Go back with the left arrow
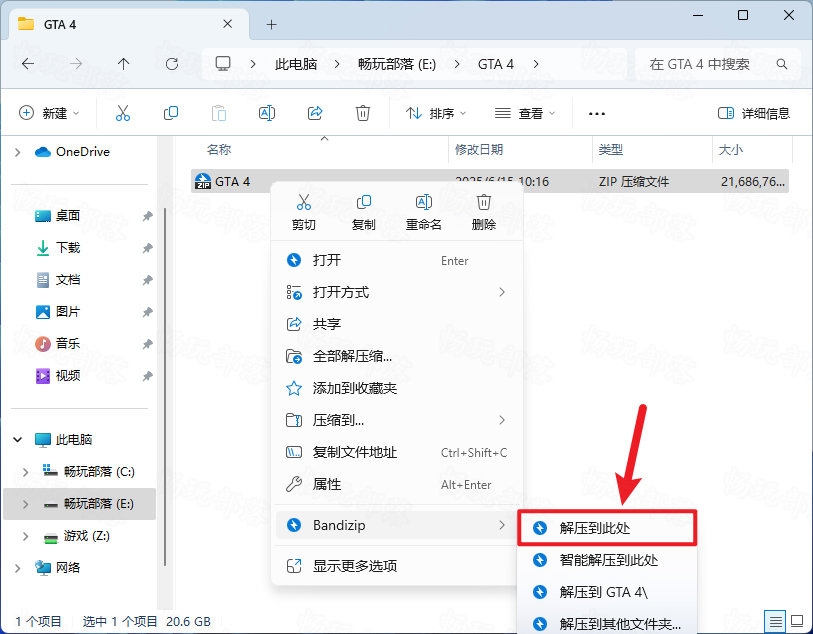The height and width of the screenshot is (634, 813). tap(28, 64)
